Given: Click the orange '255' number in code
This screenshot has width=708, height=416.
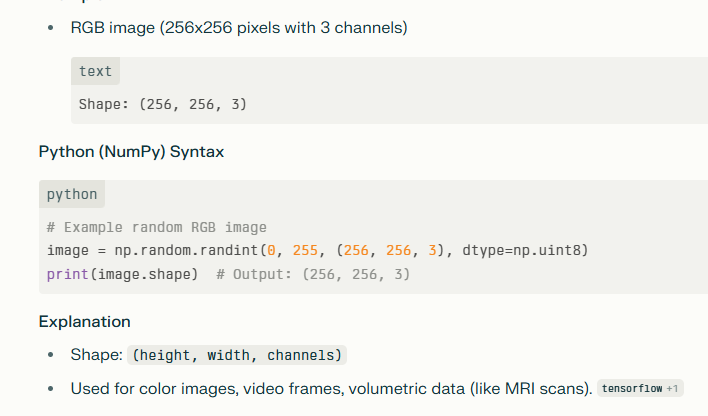Looking at the screenshot, I should click(x=308, y=250).
